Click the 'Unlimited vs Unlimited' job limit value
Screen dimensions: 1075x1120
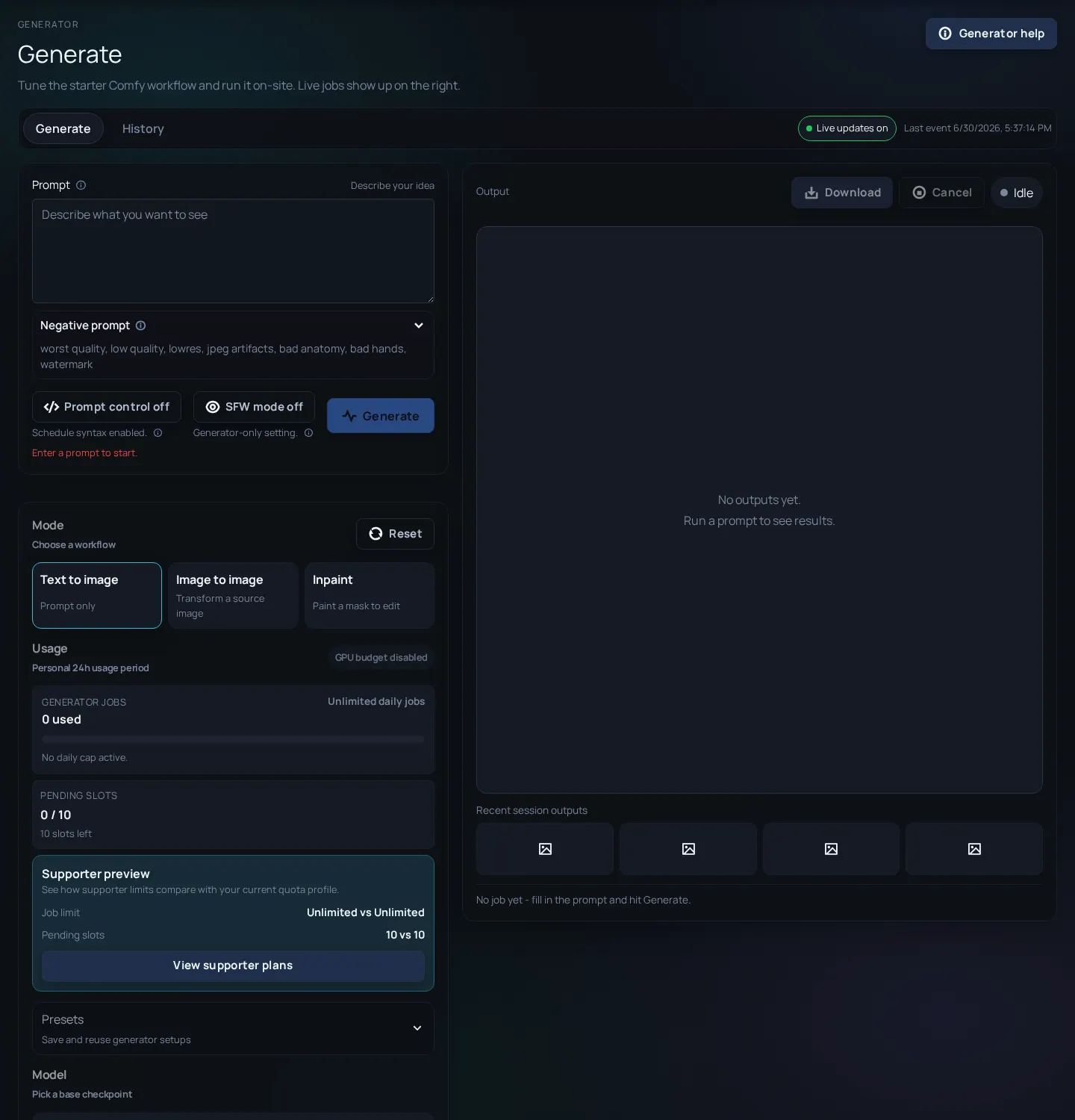tap(366, 912)
